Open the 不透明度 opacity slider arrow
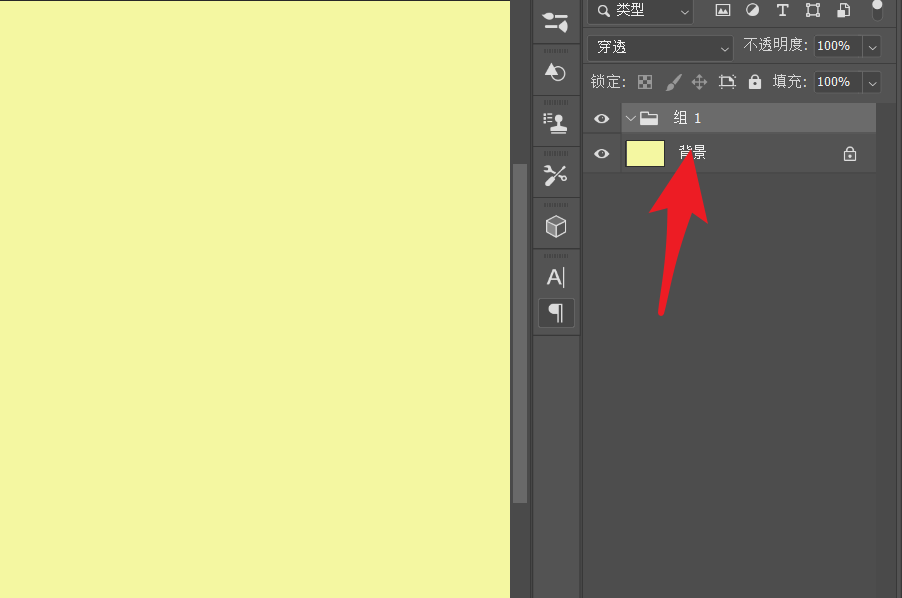The width and height of the screenshot is (902, 598). tap(872, 46)
